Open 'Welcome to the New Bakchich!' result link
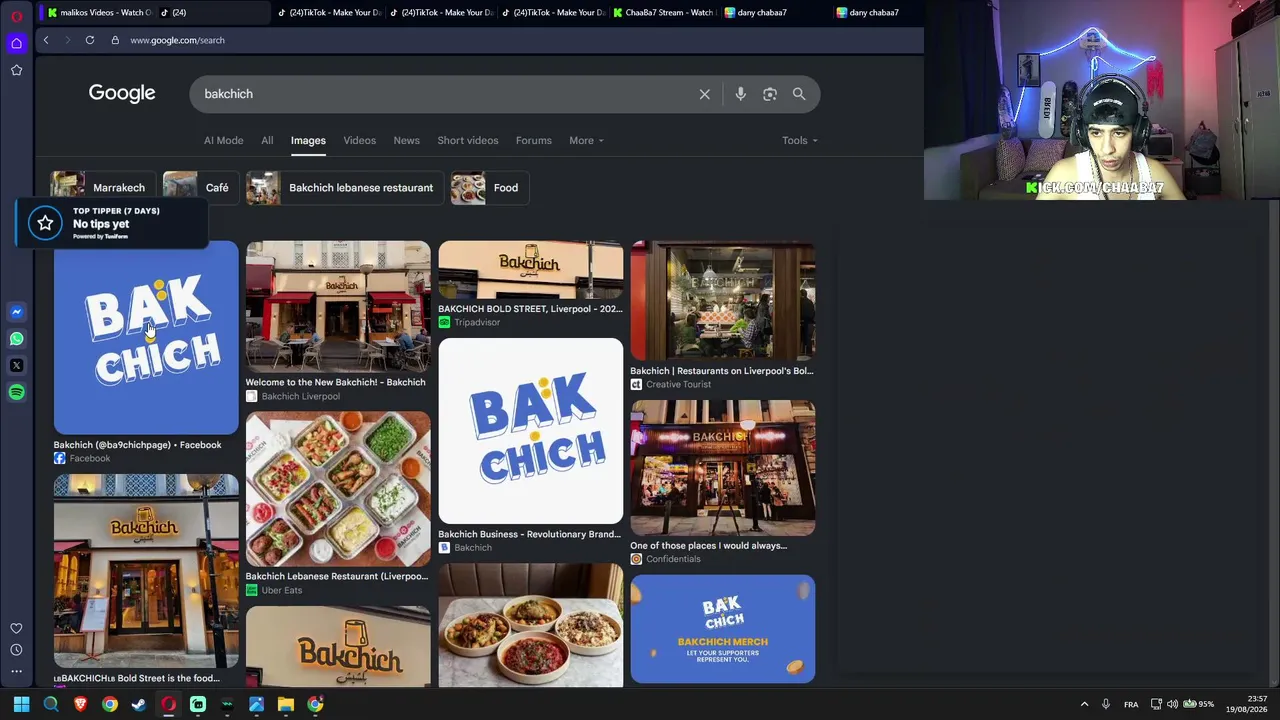1280x720 pixels. (x=336, y=382)
